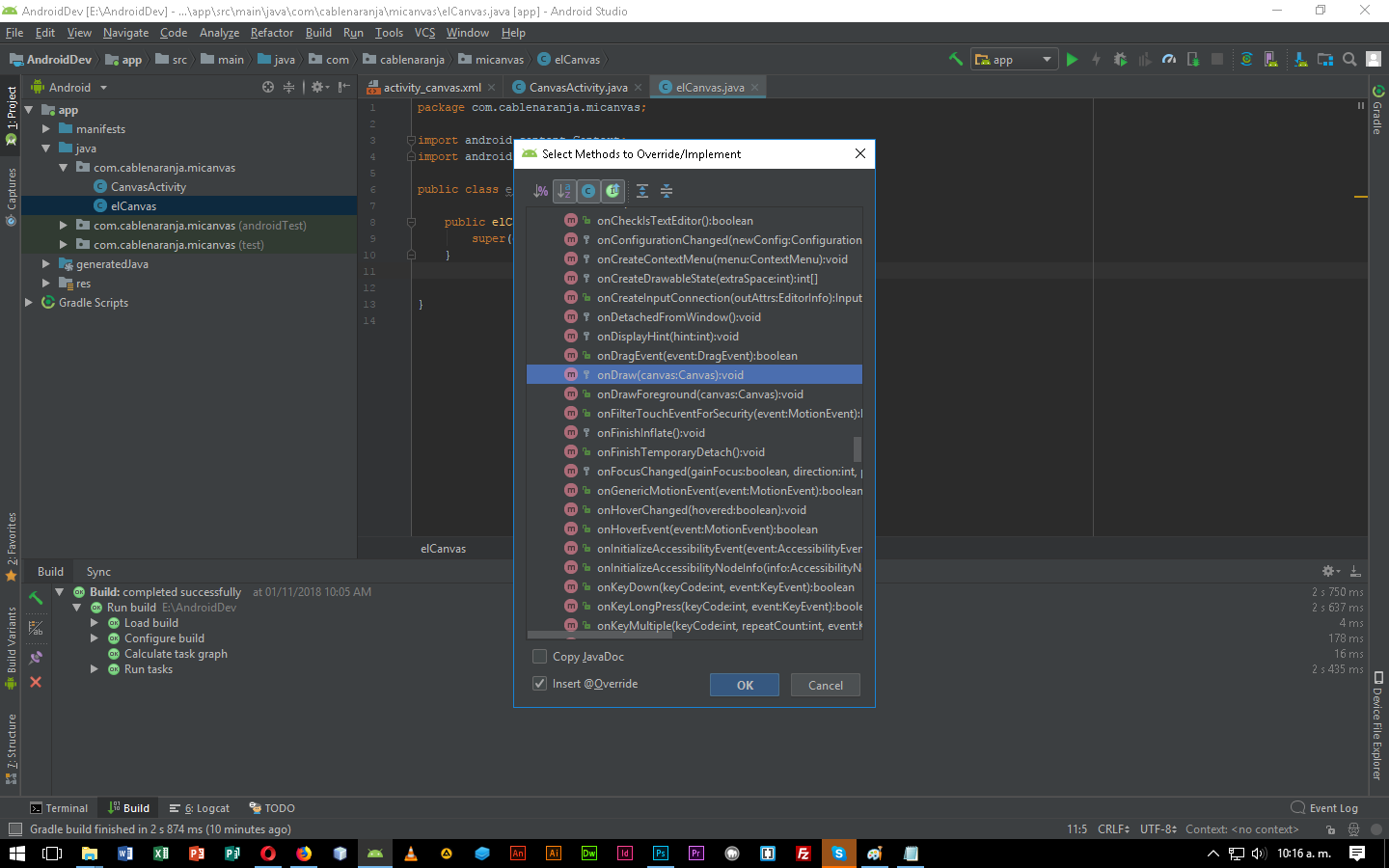Open the profiler gauge icon
This screenshot has height=868, width=1389.
(1169, 59)
